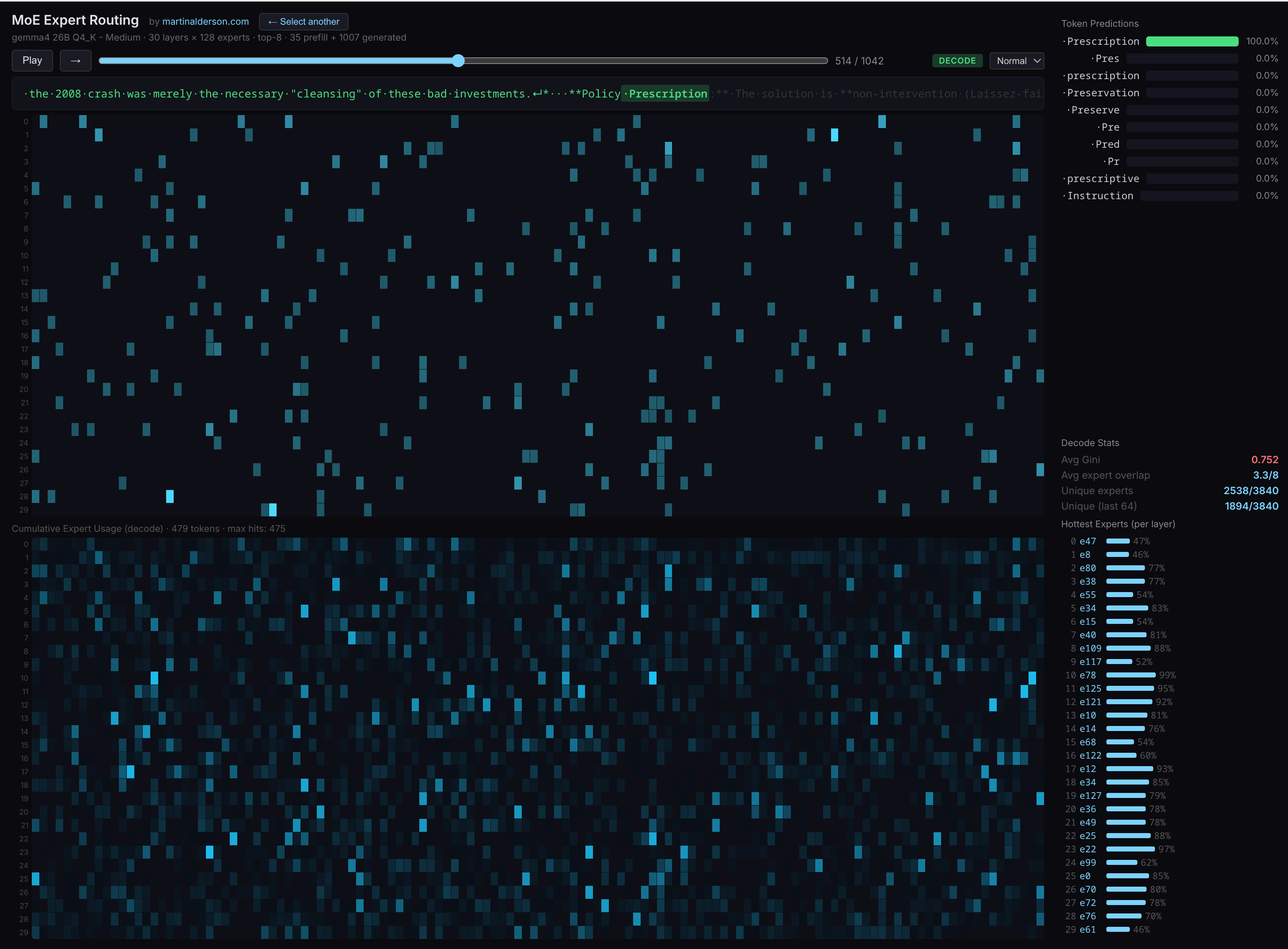Click the Prescription prediction probability bar
The height and width of the screenshot is (949, 1288).
point(1192,41)
